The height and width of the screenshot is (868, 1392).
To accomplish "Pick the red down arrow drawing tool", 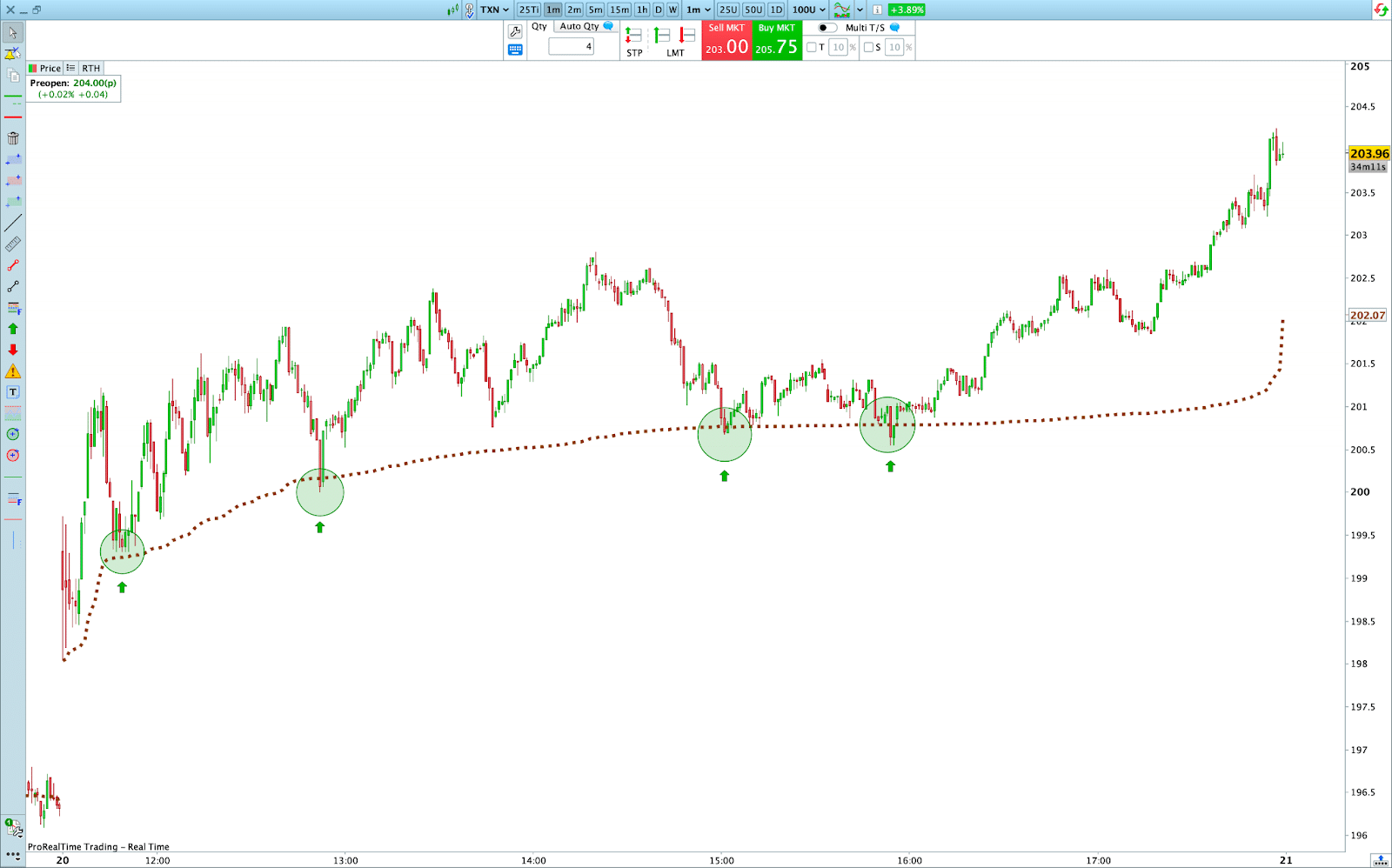I will coord(13,350).
